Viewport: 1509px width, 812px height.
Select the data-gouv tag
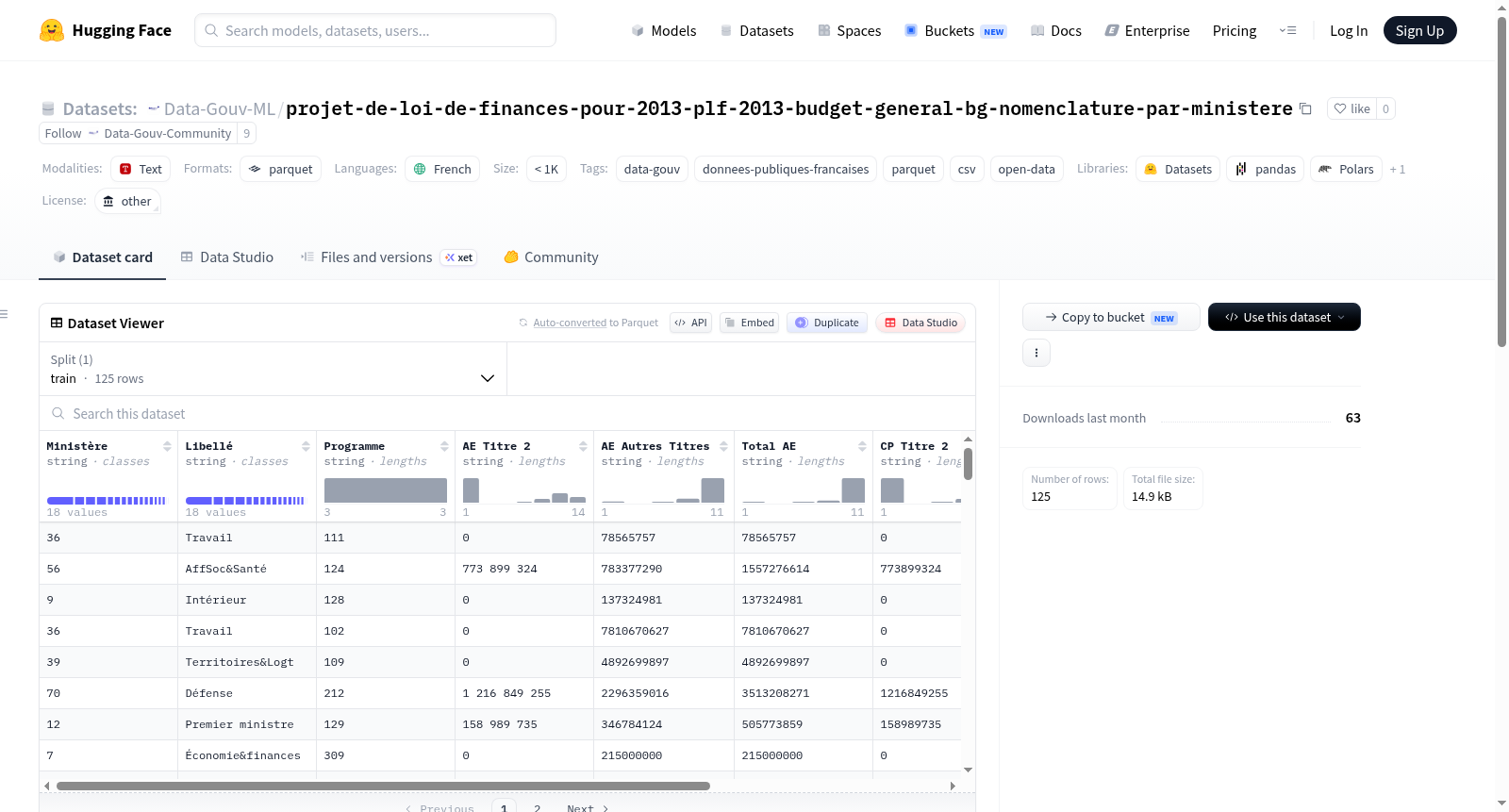[x=652, y=169]
